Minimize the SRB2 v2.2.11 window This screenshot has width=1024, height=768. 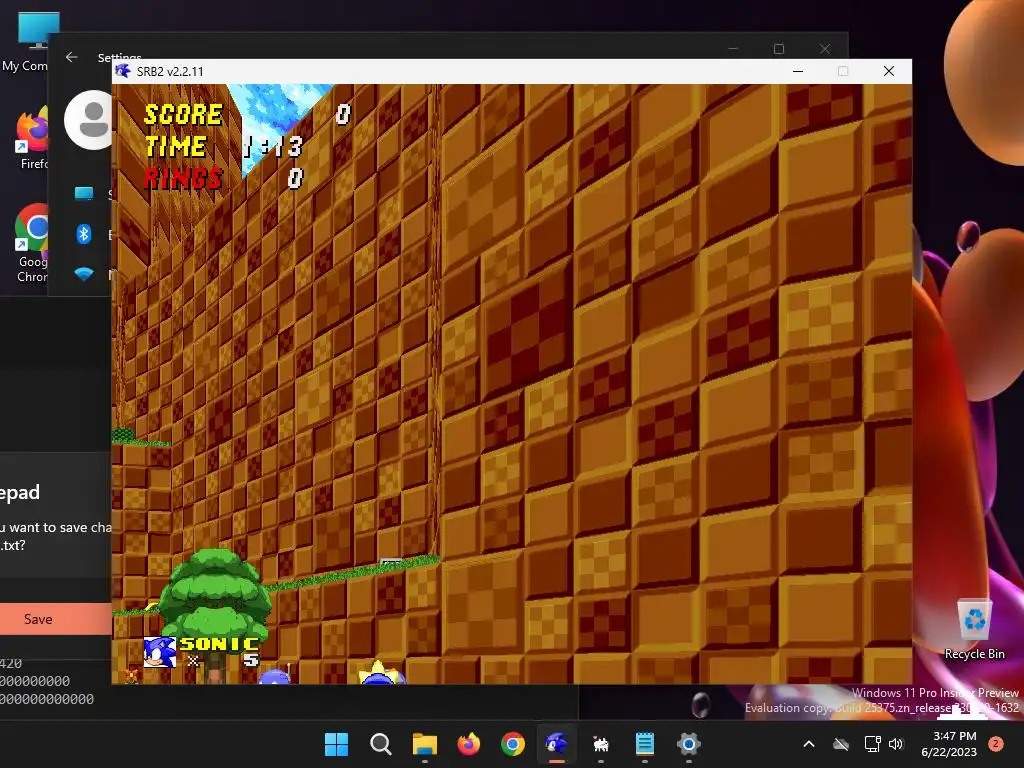(798, 71)
